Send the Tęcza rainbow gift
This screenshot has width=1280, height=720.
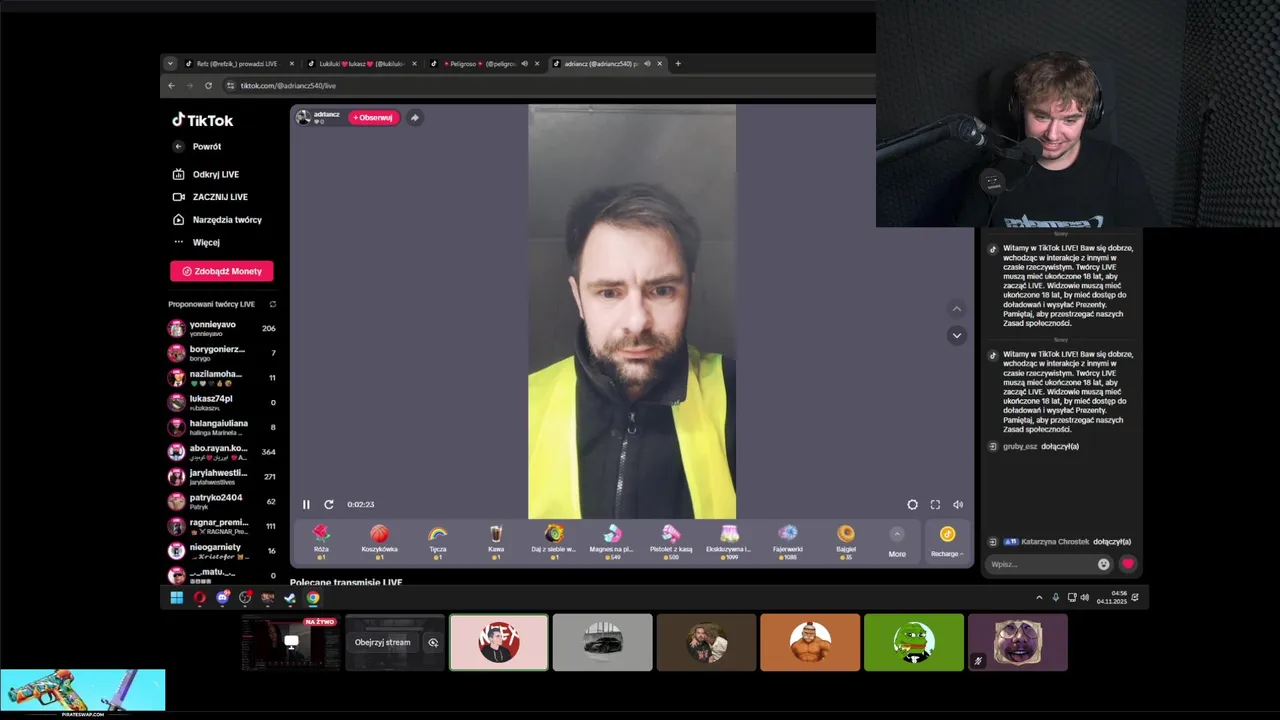coord(437,541)
